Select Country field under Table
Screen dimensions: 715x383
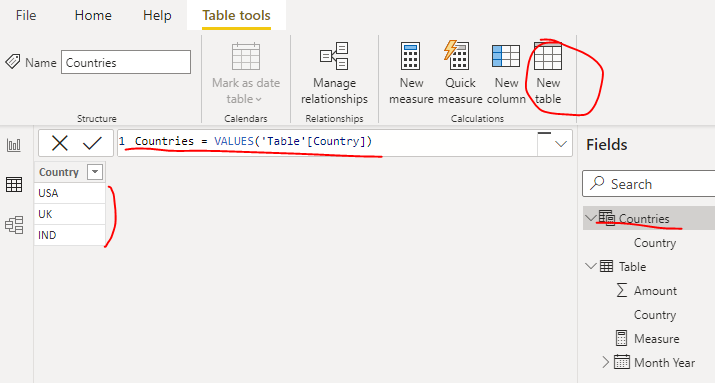tap(655, 315)
